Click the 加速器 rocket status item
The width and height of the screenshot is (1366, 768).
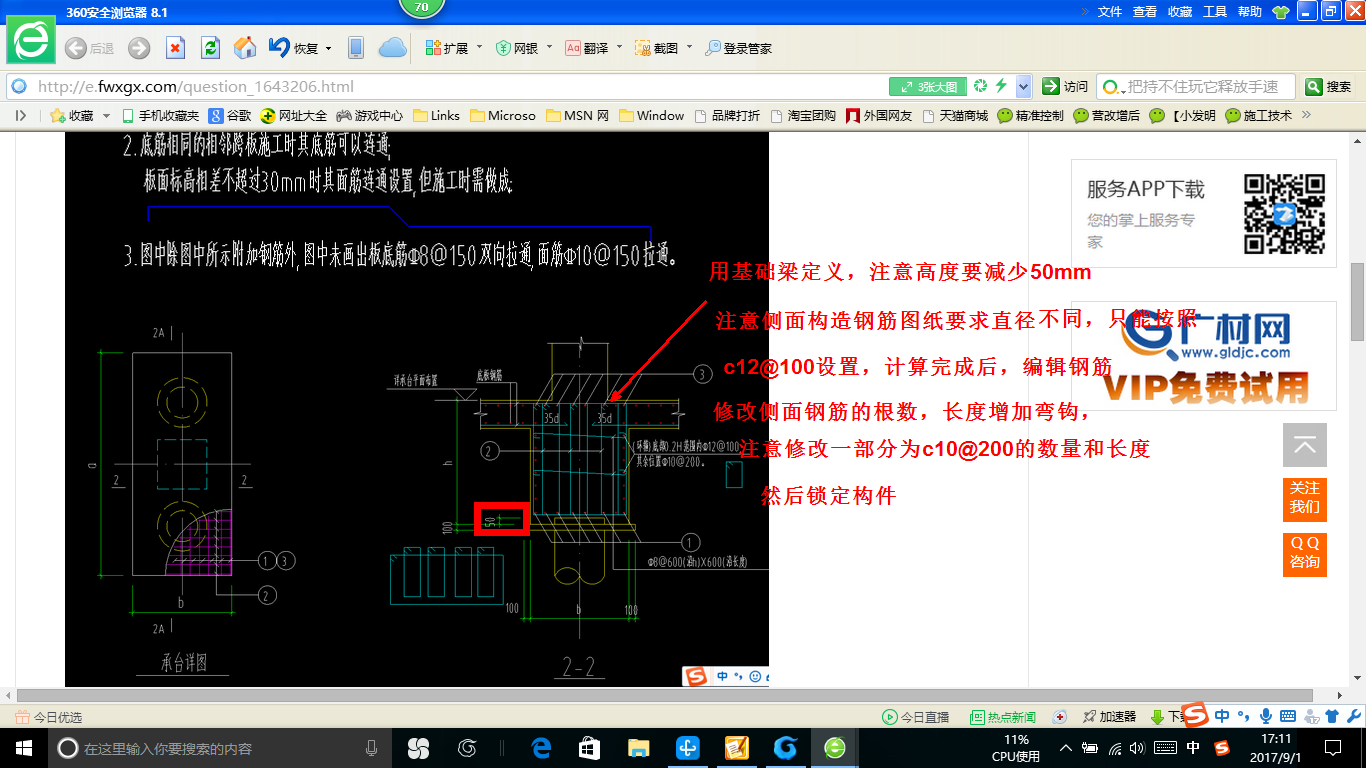[1109, 717]
